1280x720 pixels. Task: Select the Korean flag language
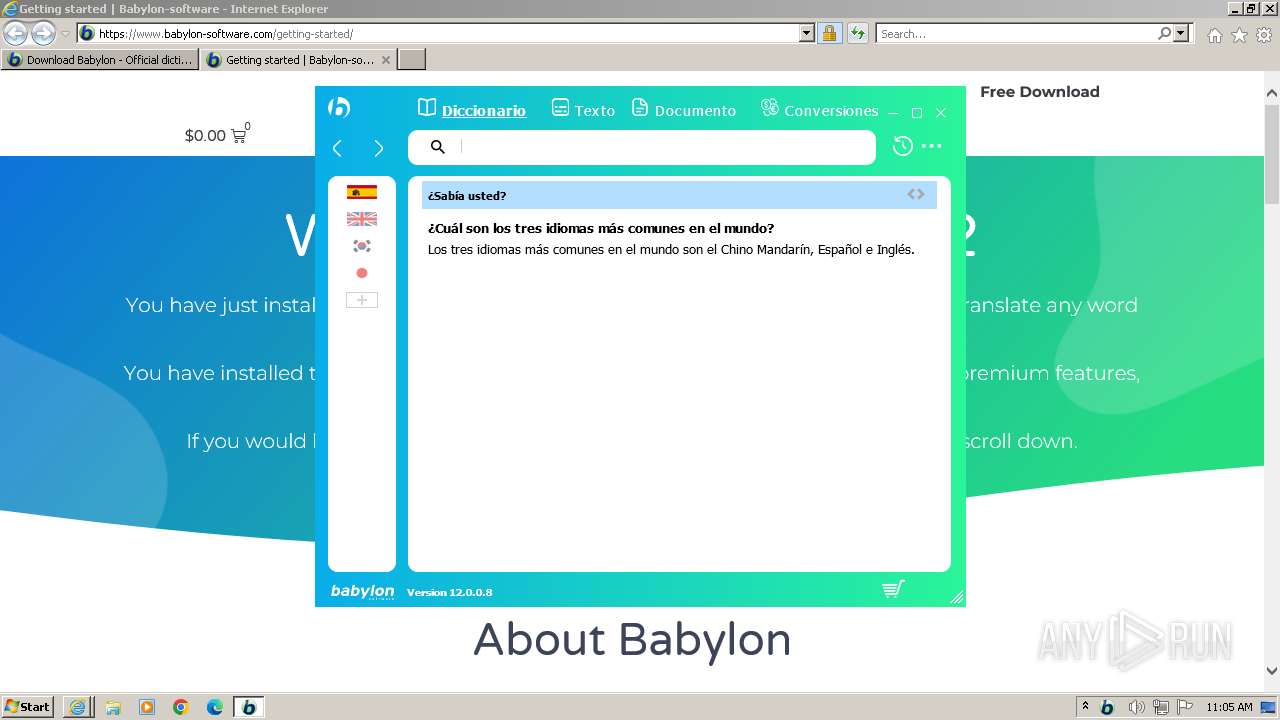click(362, 246)
